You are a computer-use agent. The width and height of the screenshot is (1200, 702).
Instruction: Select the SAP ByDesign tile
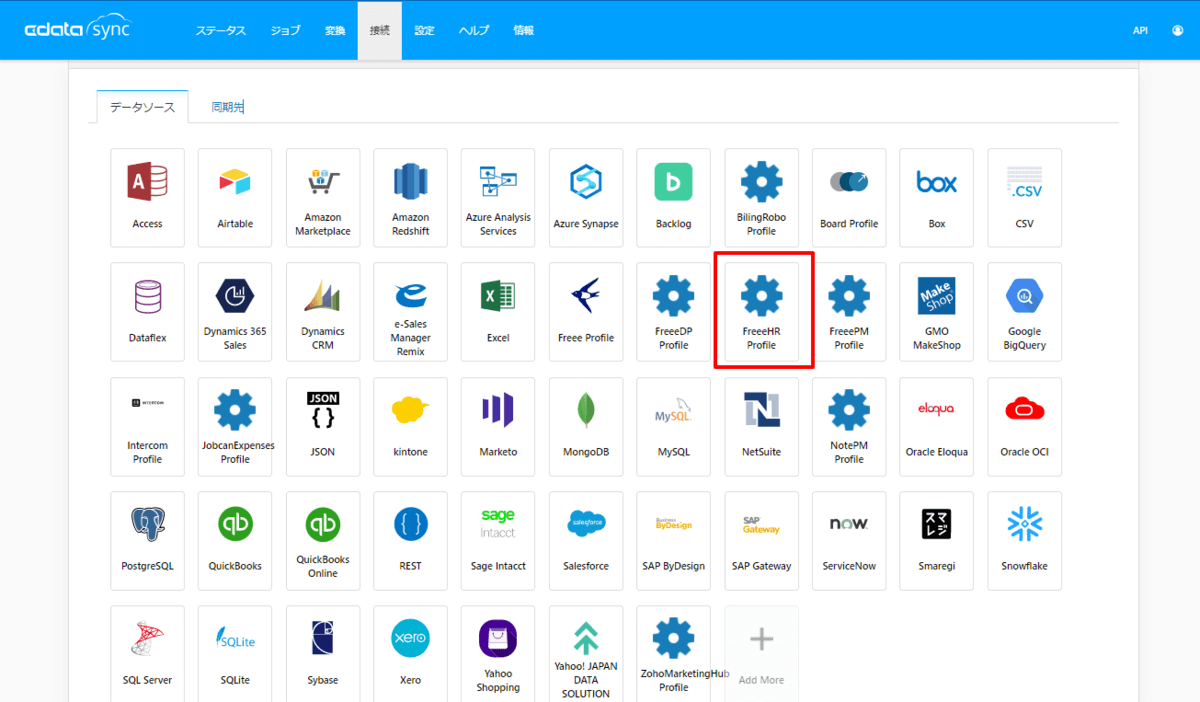pyautogui.click(x=674, y=540)
